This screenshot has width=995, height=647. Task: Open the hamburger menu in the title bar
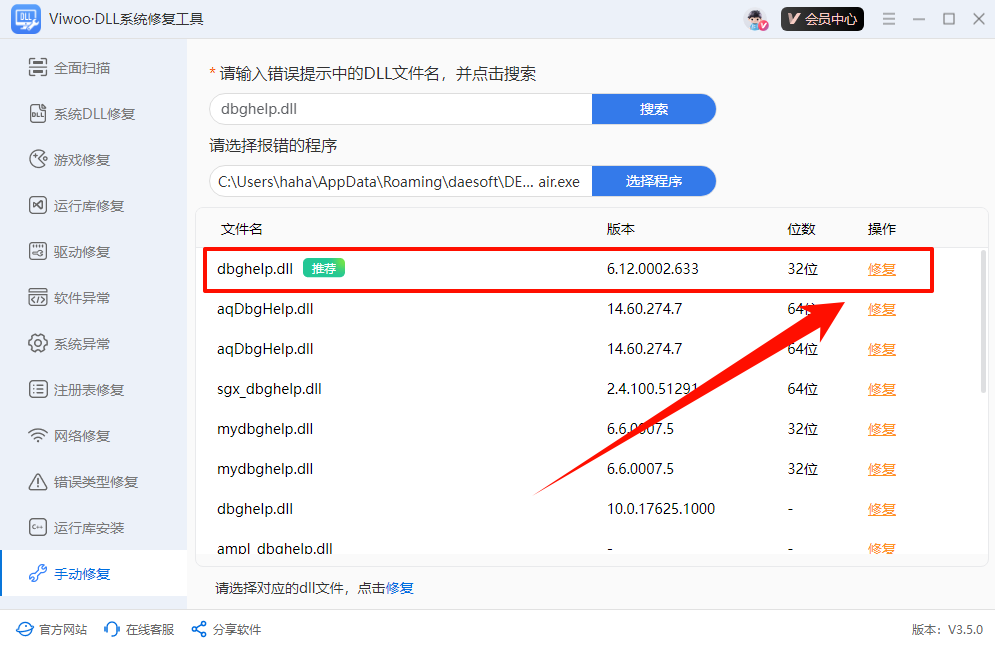[x=888, y=17]
